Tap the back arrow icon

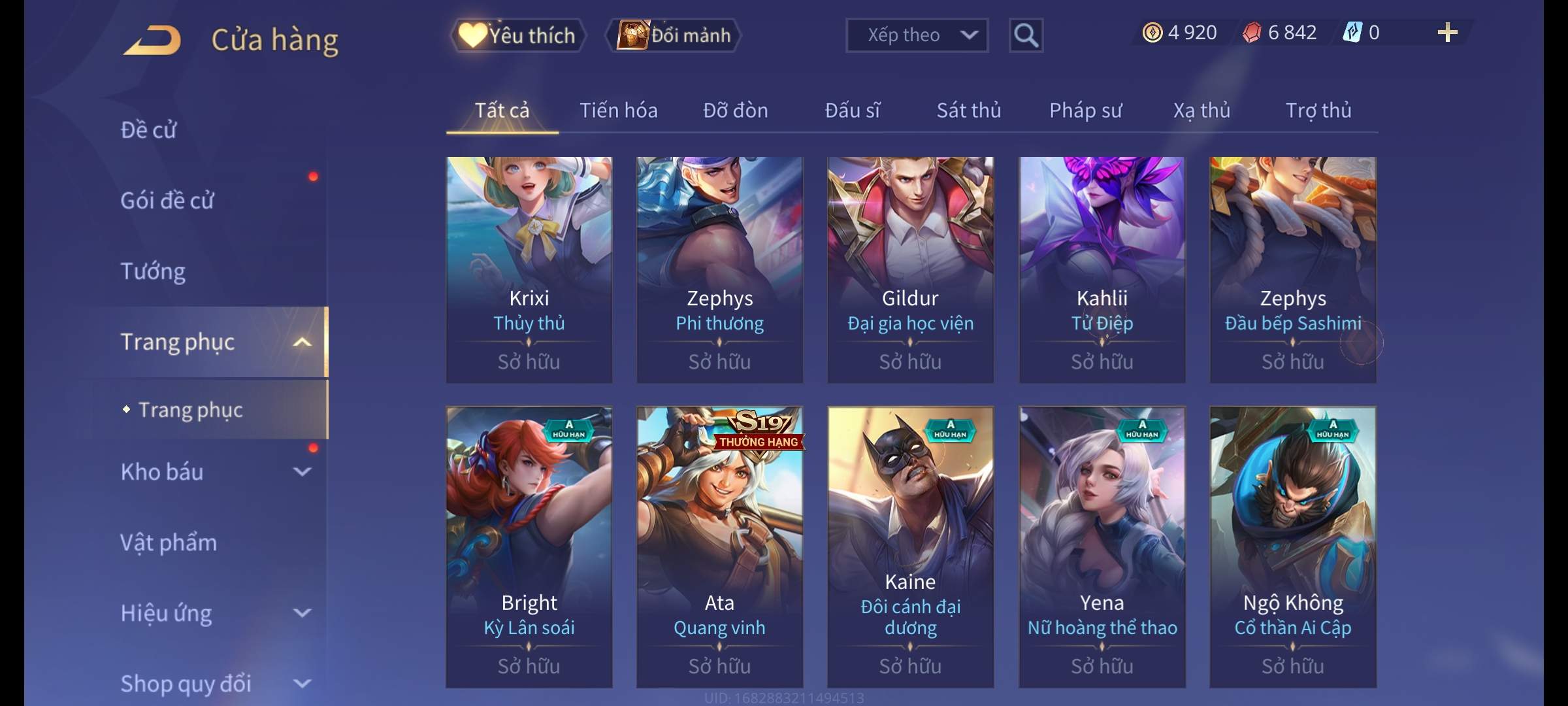152,41
